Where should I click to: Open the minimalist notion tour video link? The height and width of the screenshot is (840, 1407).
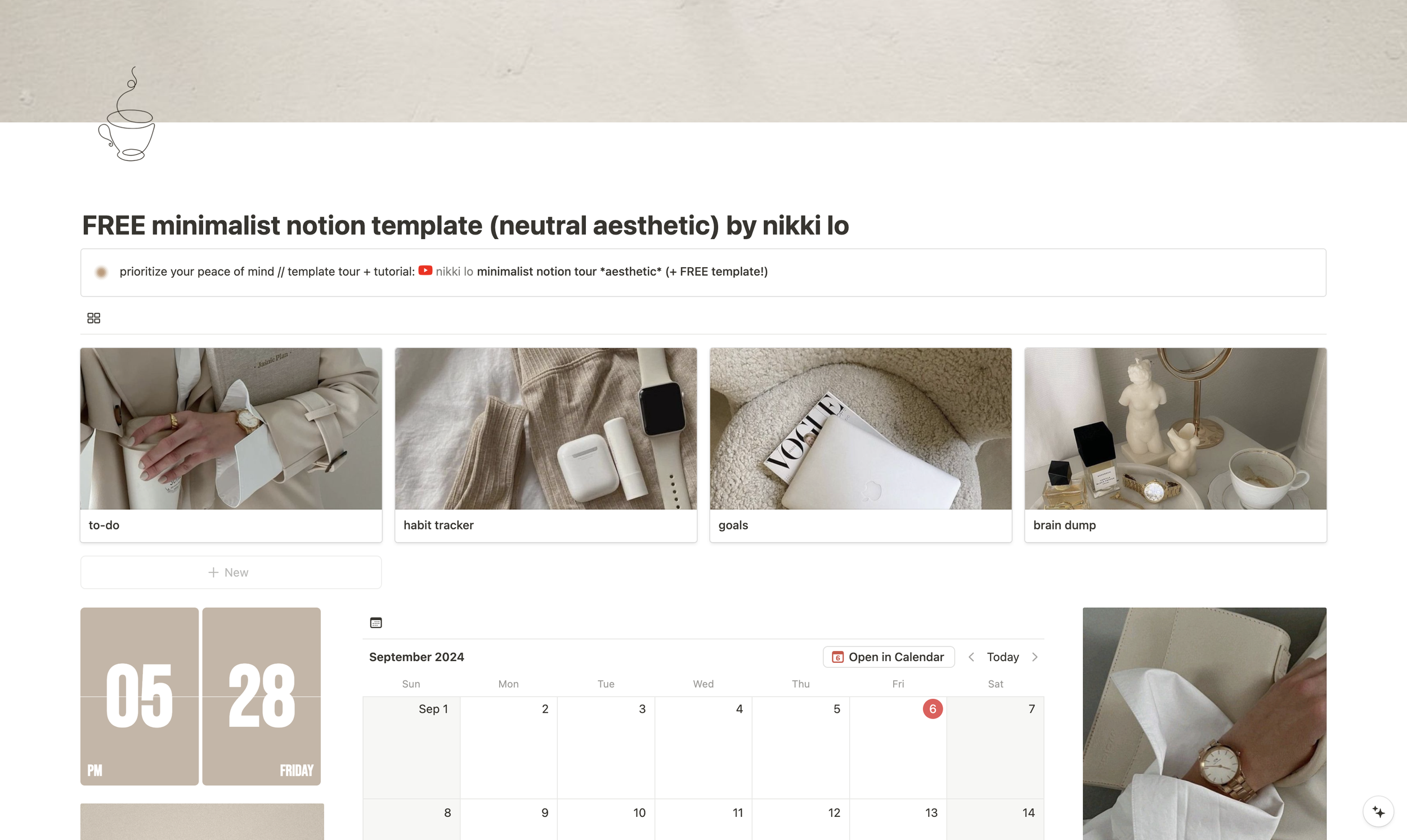pyautogui.click(x=622, y=271)
